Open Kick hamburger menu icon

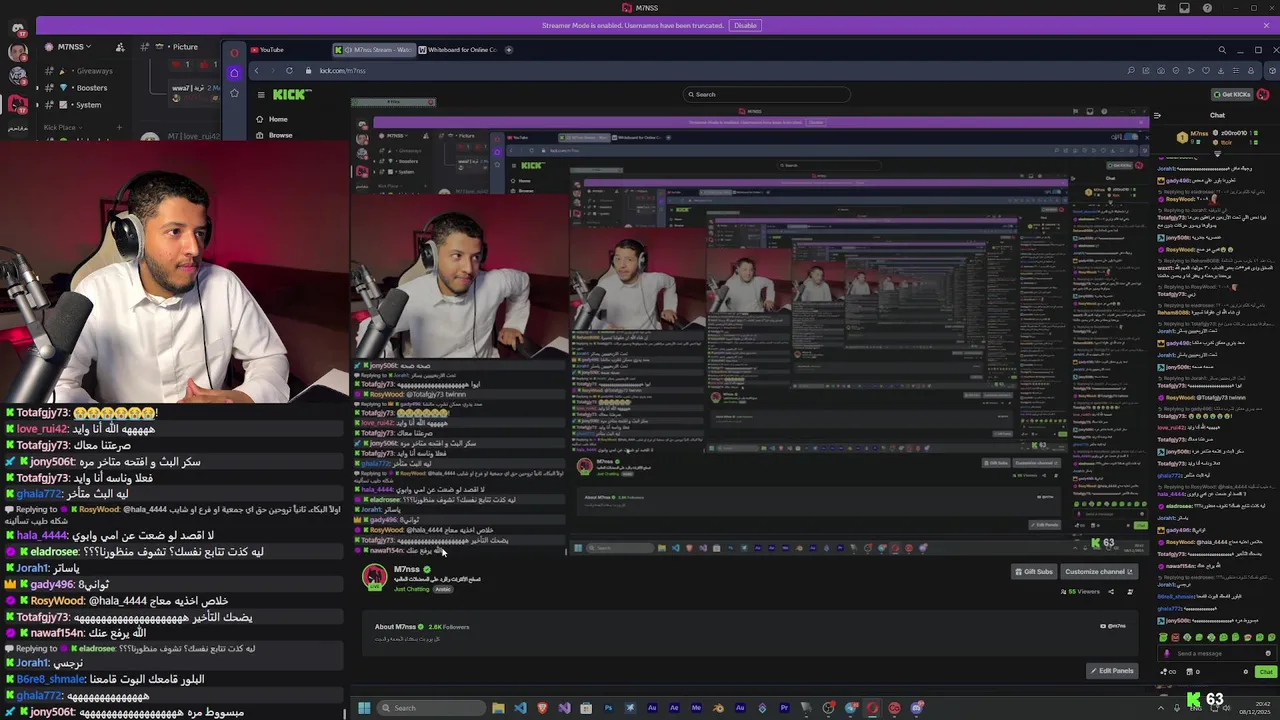coord(260,95)
